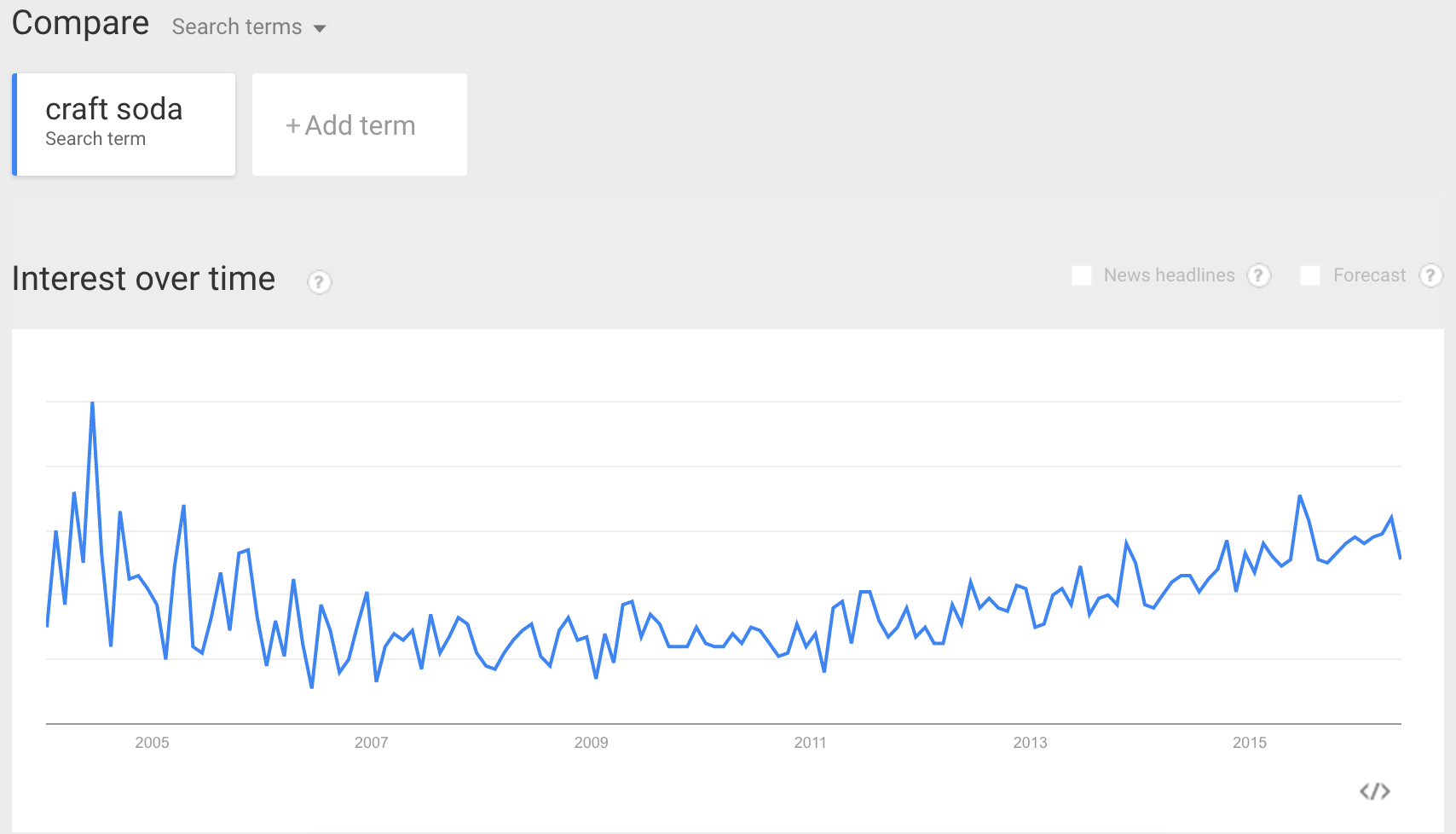Image resolution: width=1456 pixels, height=834 pixels.
Task: Open the News headlines help tooltip icon
Action: tap(1258, 275)
